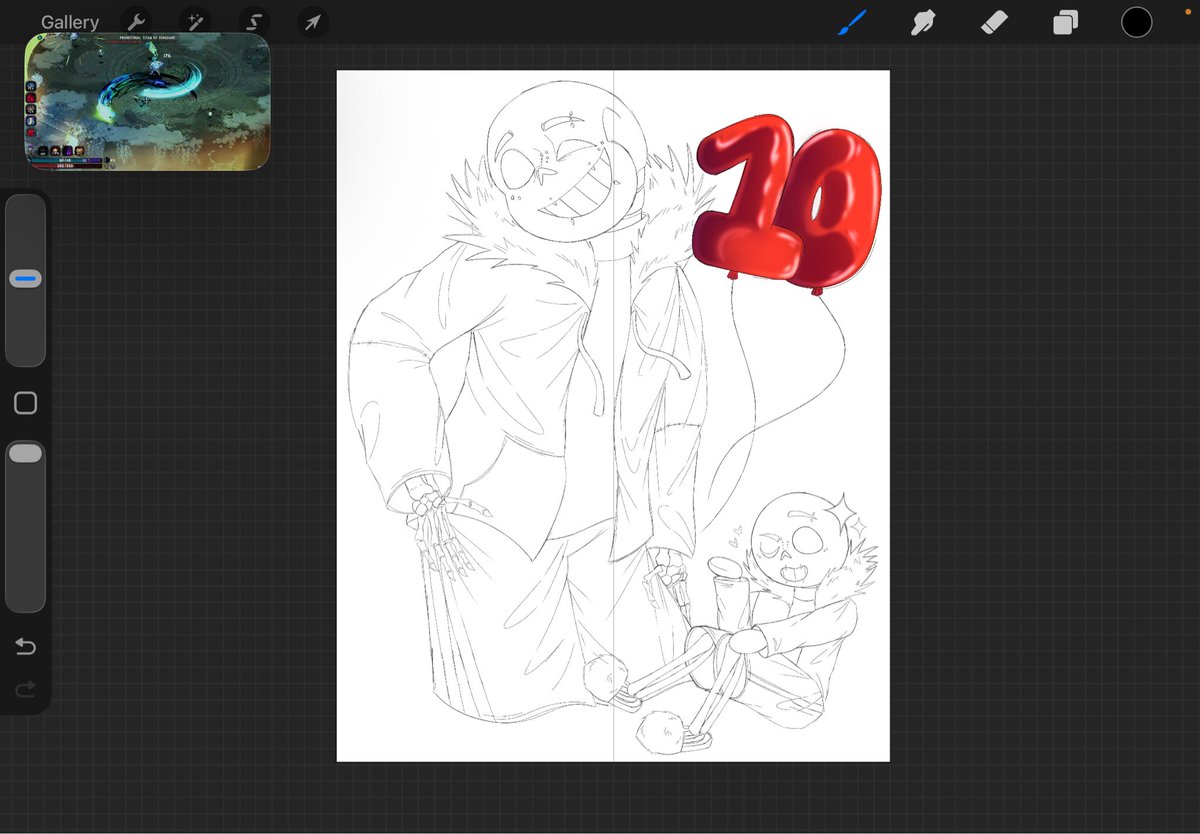Image resolution: width=1200 pixels, height=834 pixels.
Task: Select the Selection S-shaped tool
Action: pos(254,22)
